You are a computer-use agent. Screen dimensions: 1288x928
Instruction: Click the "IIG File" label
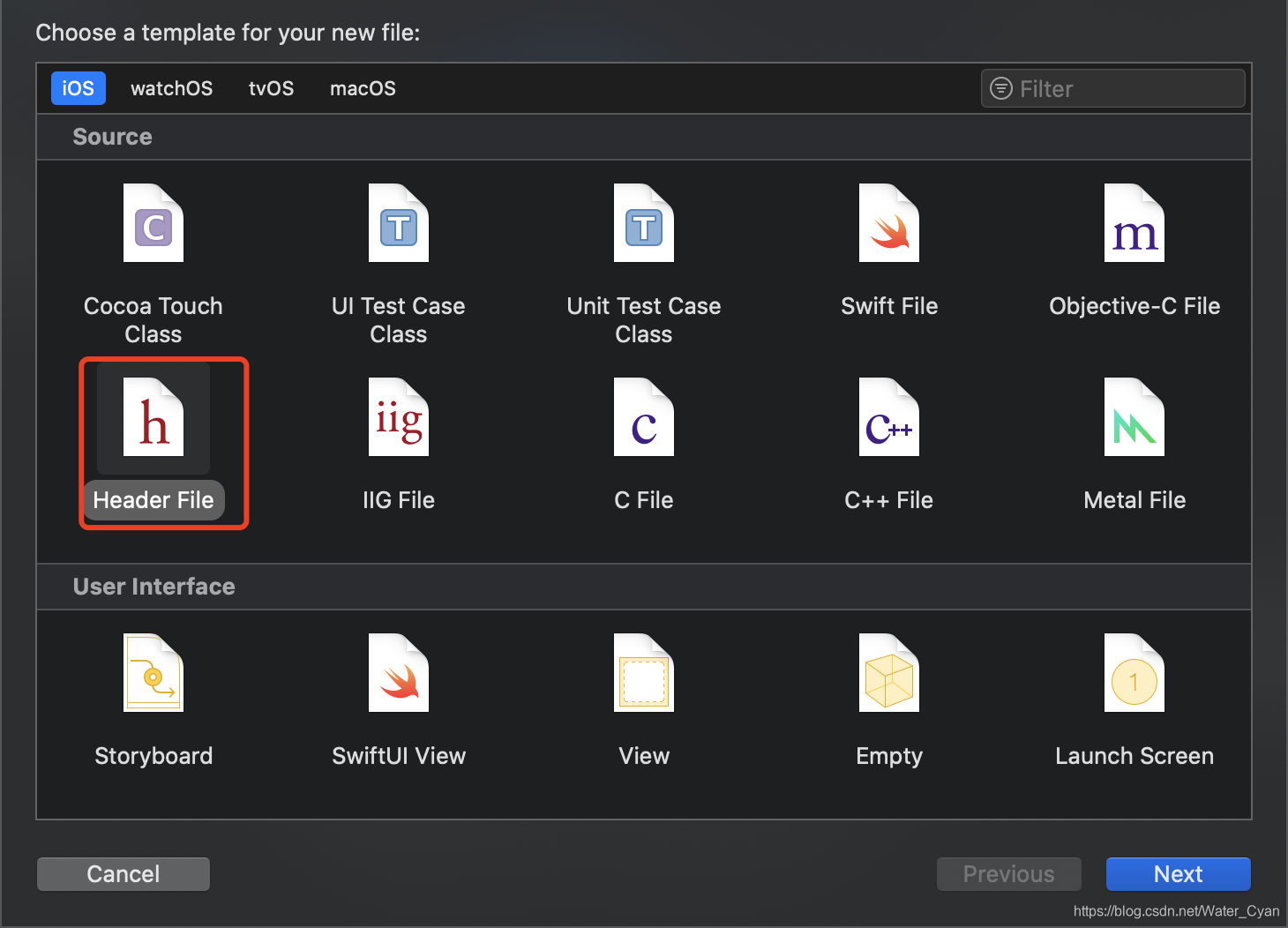[399, 500]
